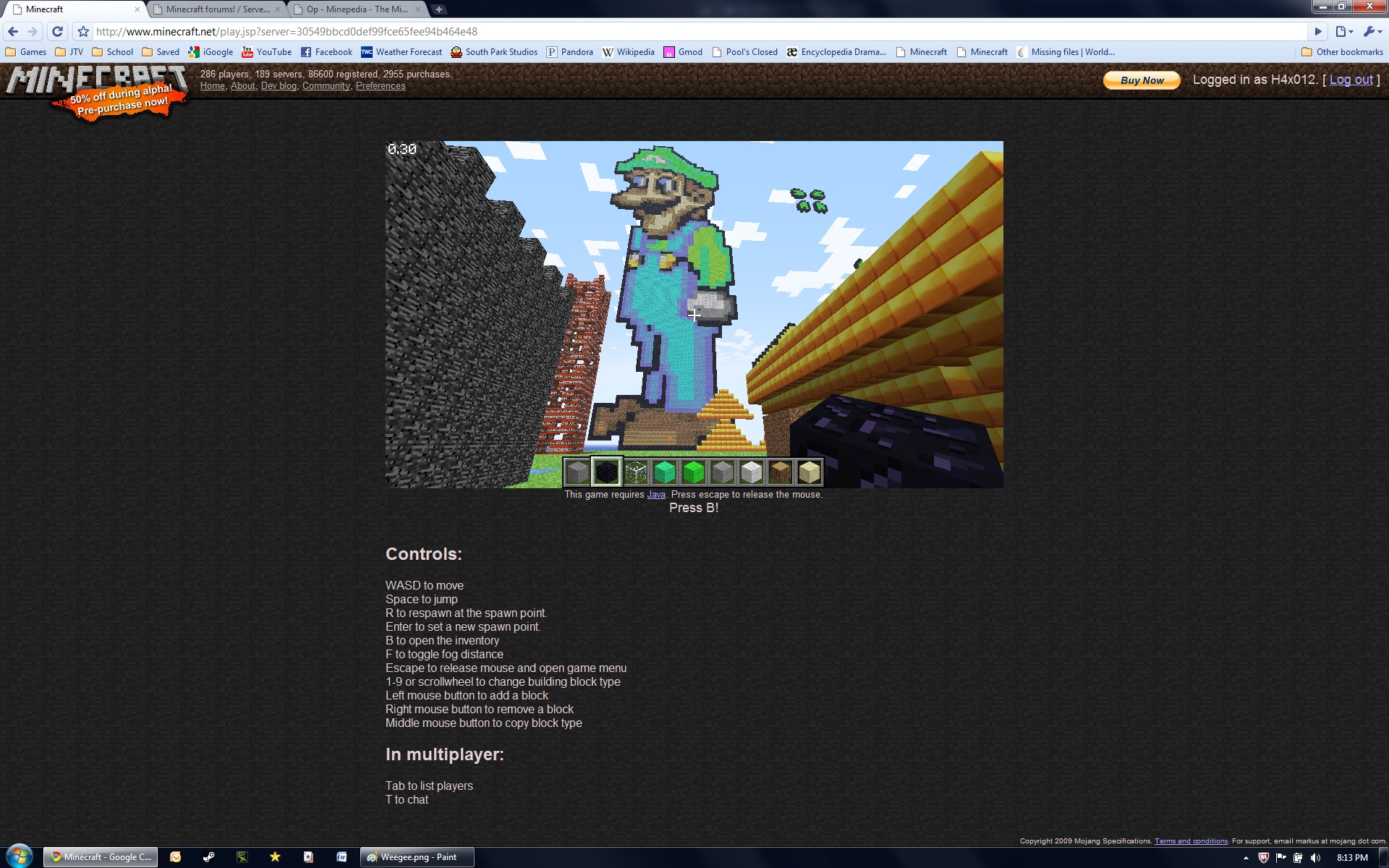Open the Chrome wrench settings menu

(1371, 31)
